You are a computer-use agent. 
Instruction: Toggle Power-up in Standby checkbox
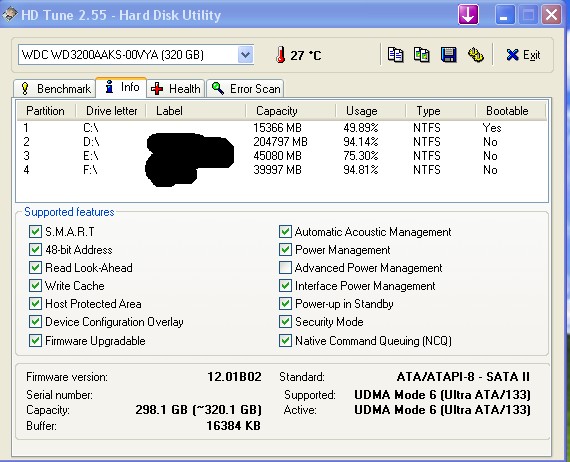[285, 304]
